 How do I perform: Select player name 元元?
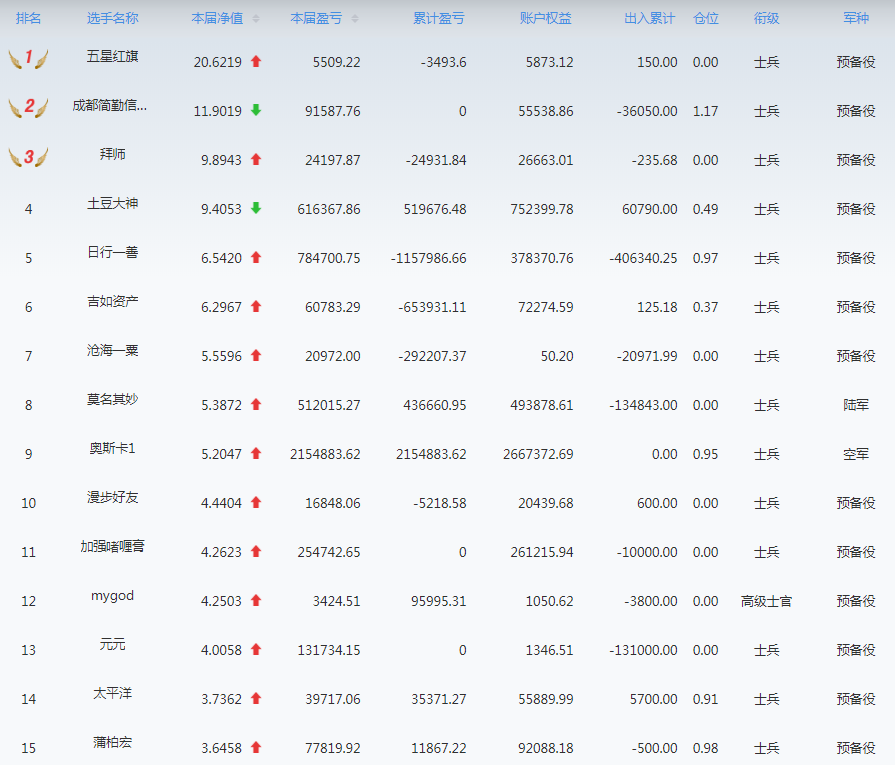(112, 645)
